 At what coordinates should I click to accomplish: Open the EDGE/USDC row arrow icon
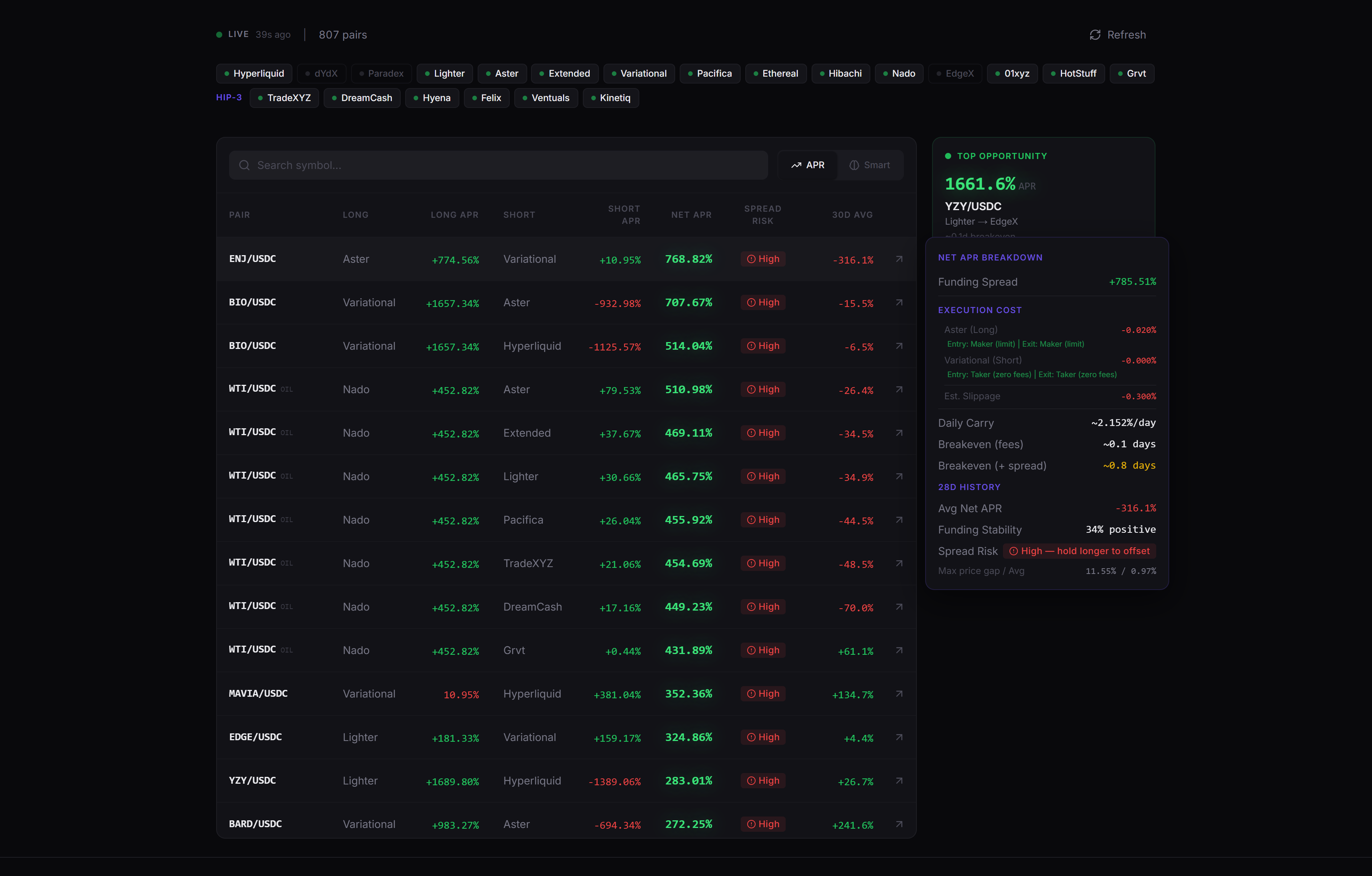899,737
